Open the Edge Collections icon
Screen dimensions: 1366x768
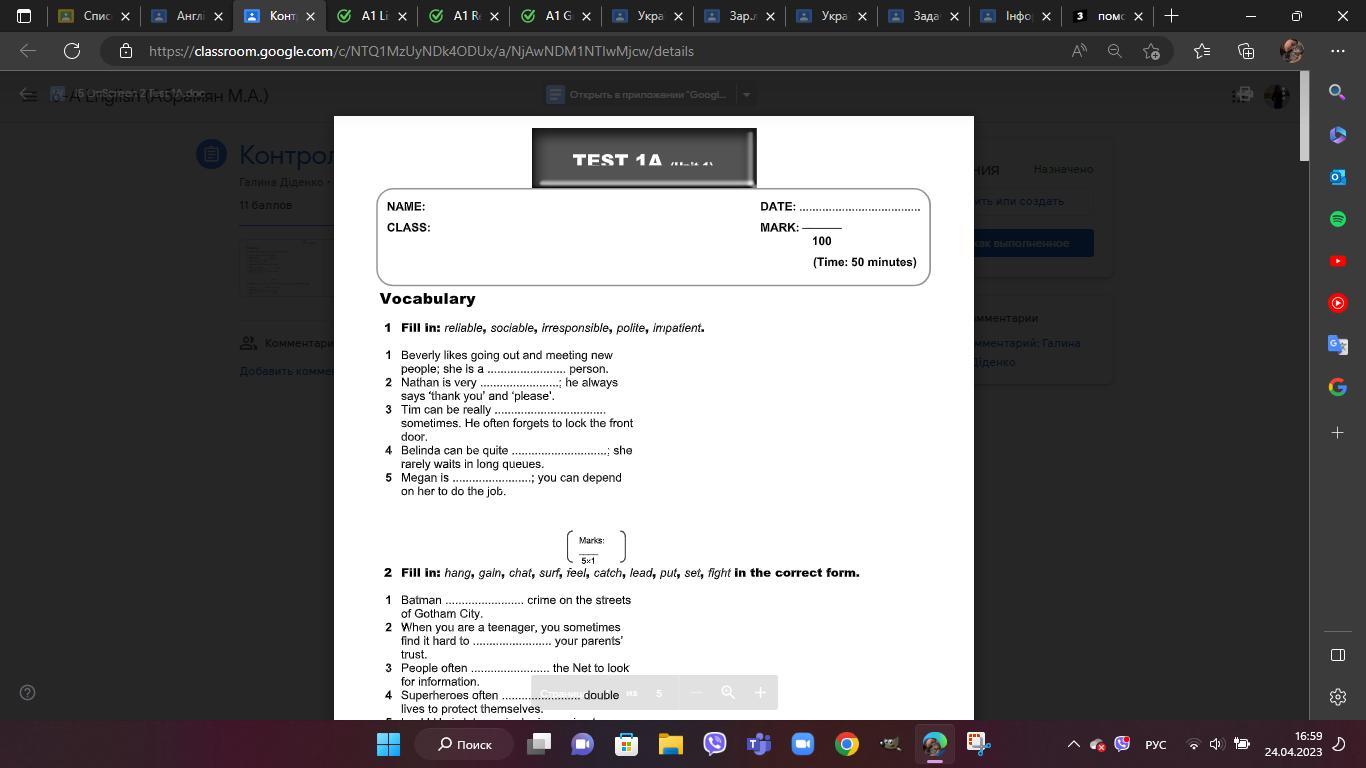[x=1246, y=51]
